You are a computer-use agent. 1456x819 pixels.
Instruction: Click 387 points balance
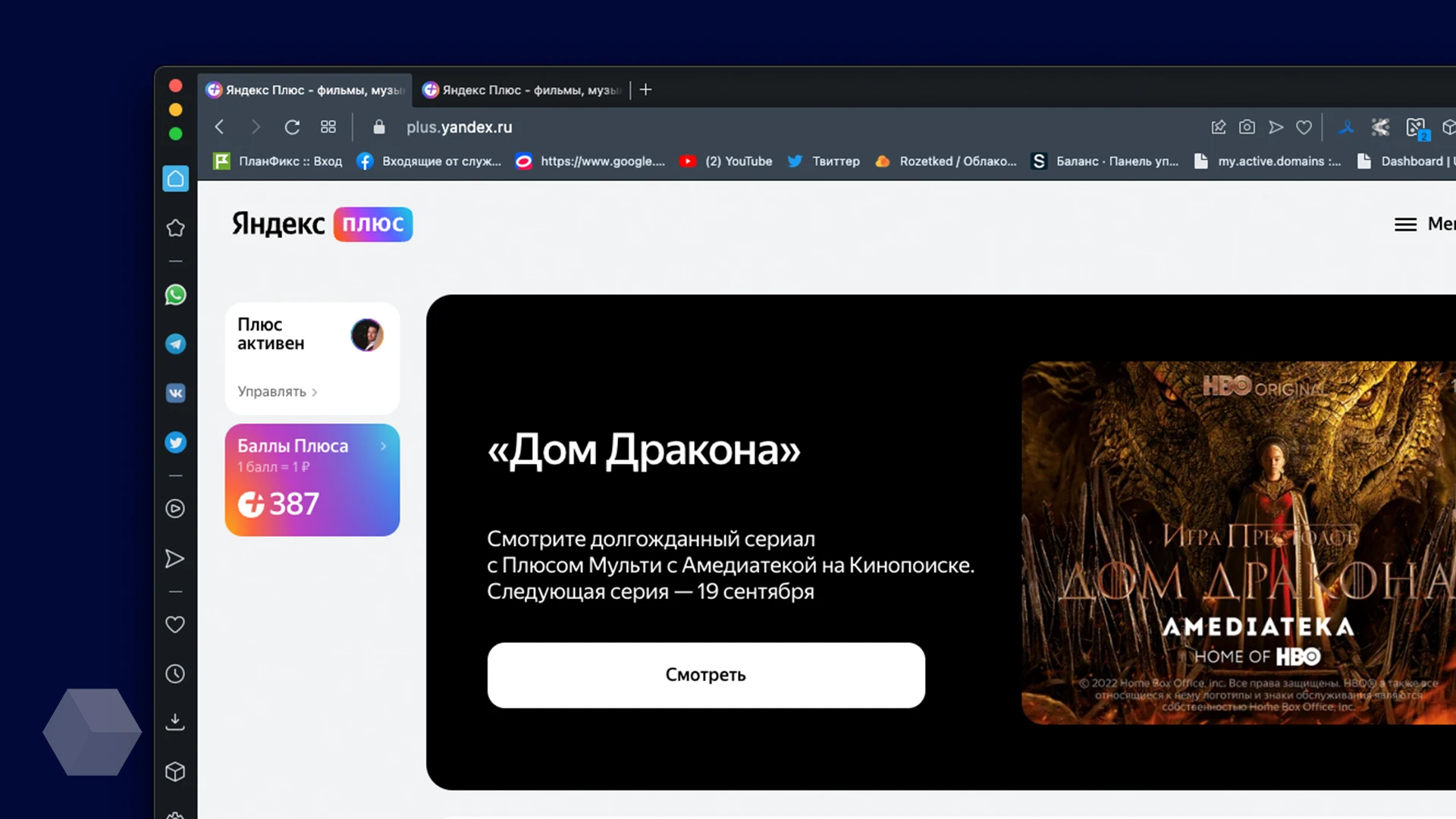(278, 504)
